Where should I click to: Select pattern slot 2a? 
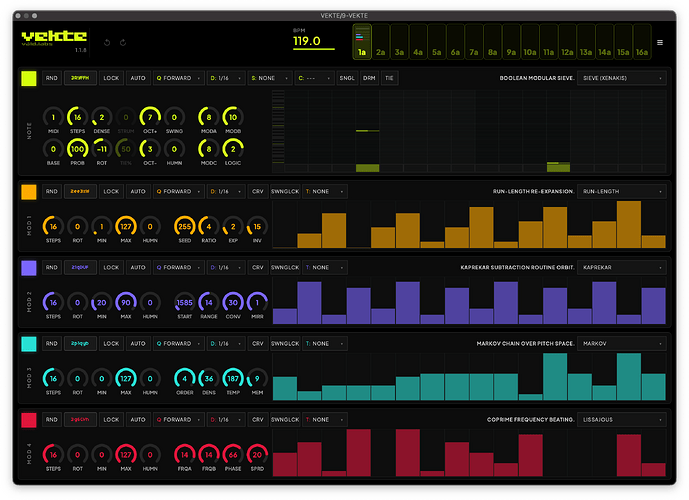[381, 42]
